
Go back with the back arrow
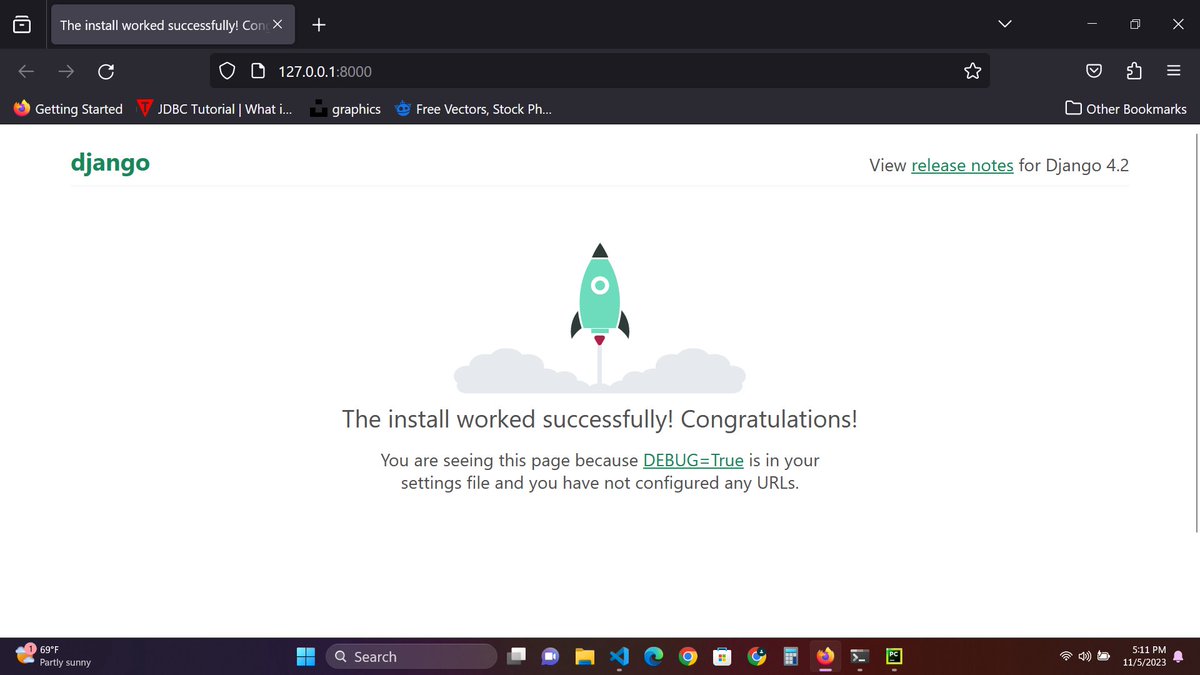(x=27, y=71)
